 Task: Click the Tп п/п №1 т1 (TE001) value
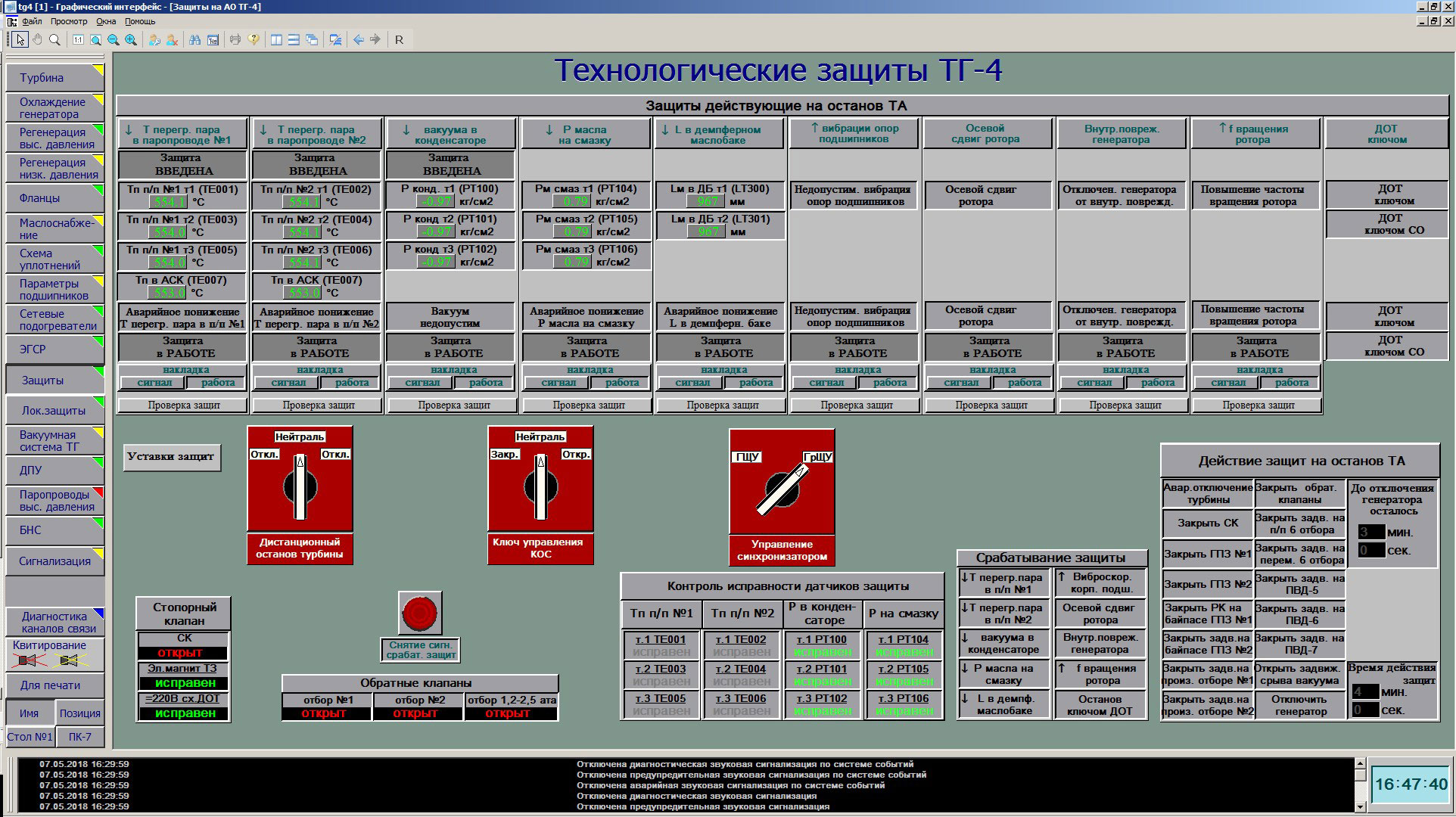[x=167, y=202]
